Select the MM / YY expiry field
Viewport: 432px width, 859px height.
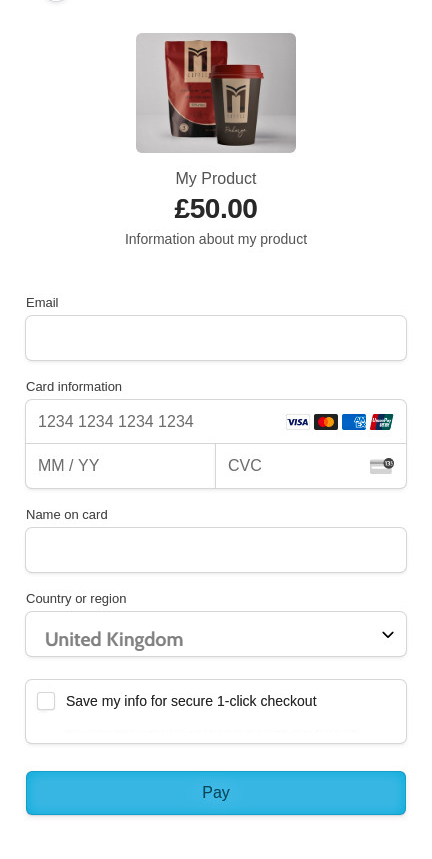(120, 466)
